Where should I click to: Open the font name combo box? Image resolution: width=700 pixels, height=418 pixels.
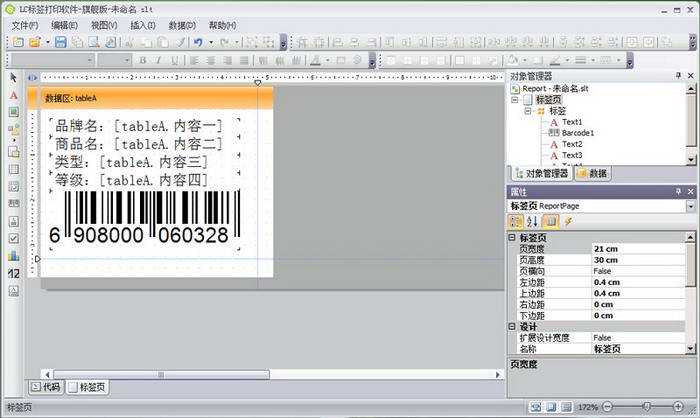click(x=53, y=60)
